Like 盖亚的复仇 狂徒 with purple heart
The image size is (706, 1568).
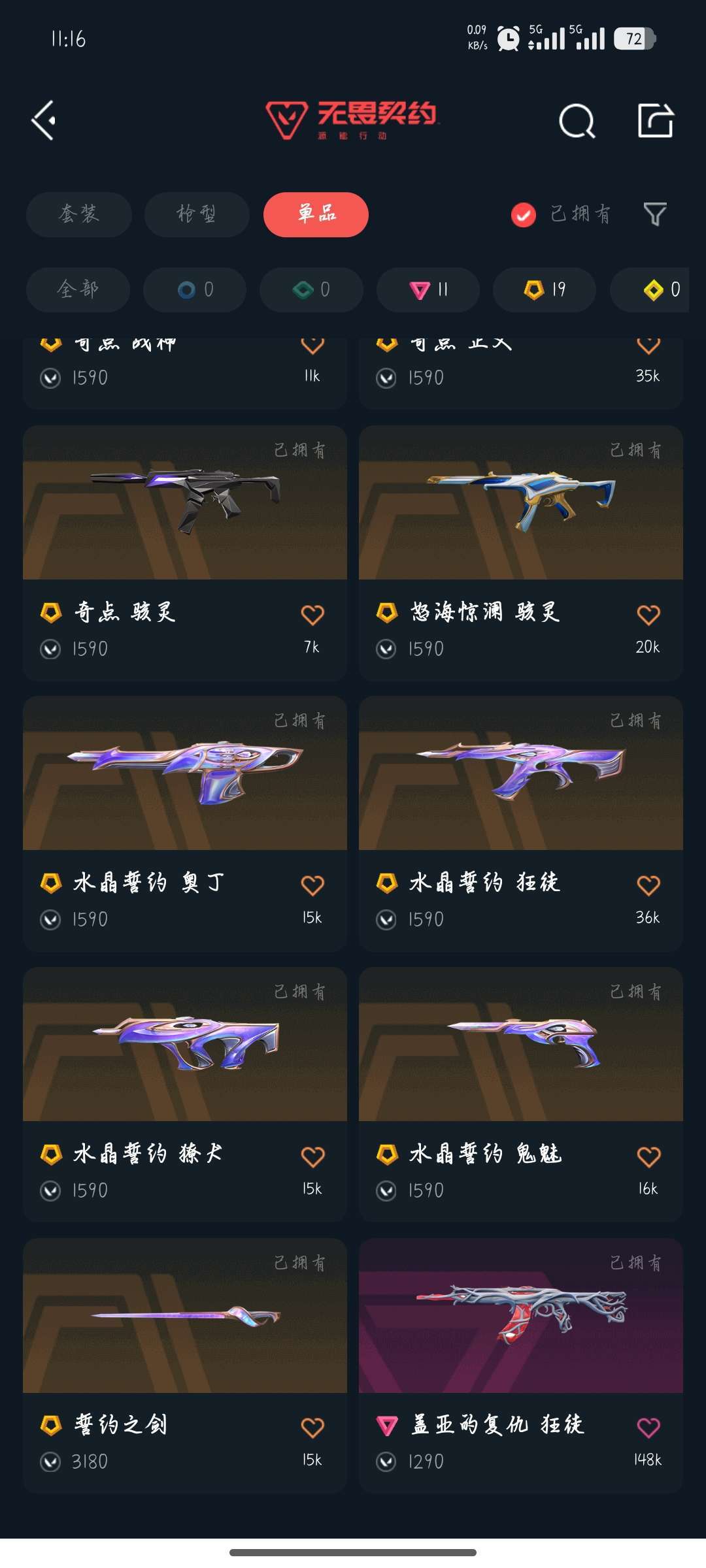click(648, 1428)
